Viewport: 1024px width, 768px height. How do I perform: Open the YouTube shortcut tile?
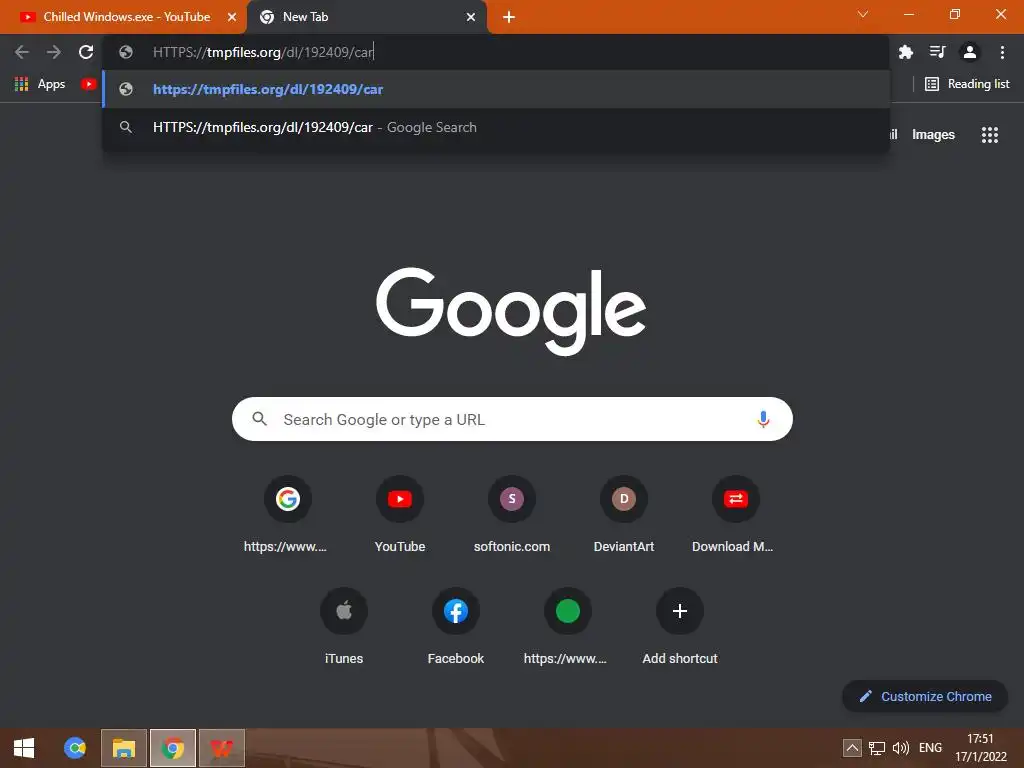[400, 515]
